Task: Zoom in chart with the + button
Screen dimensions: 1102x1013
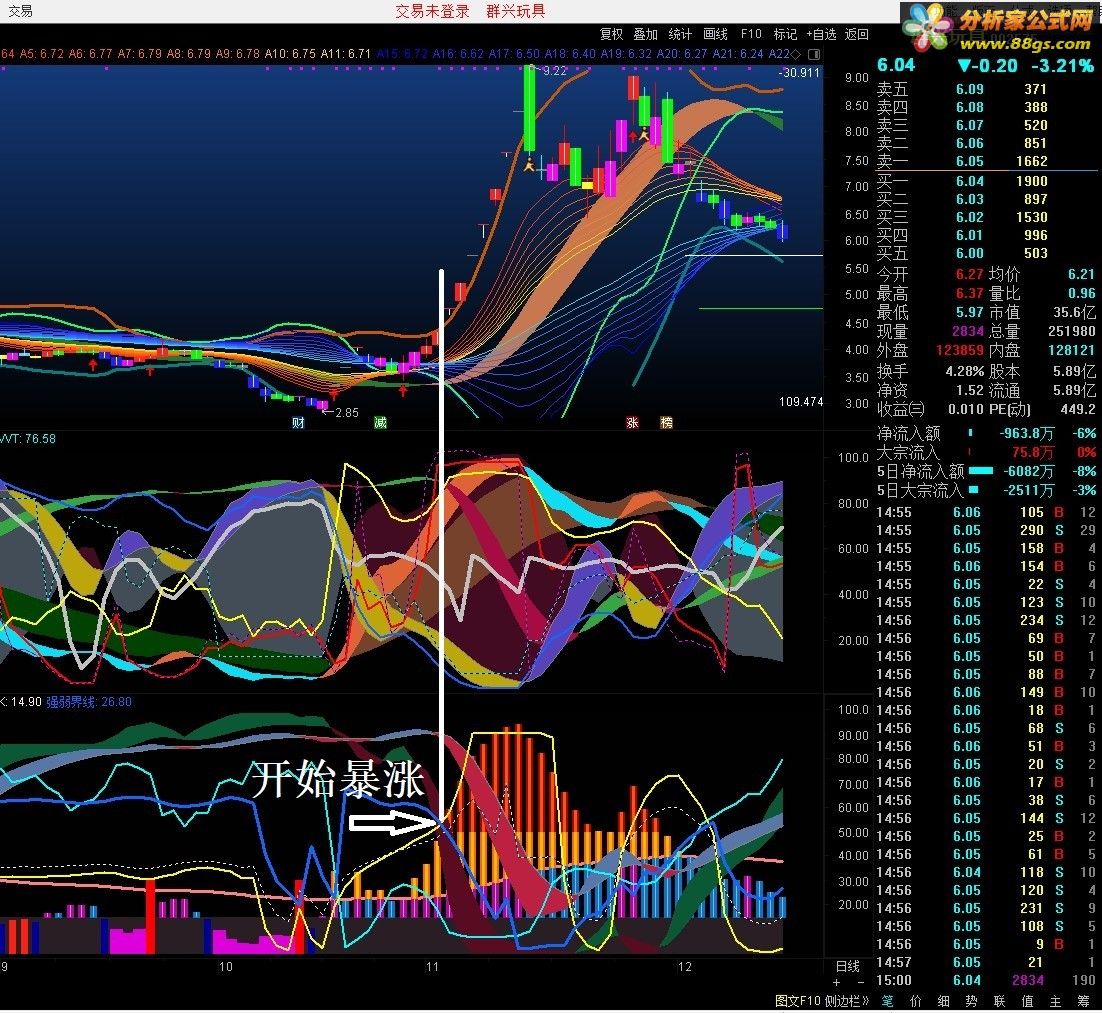Action: (836, 982)
